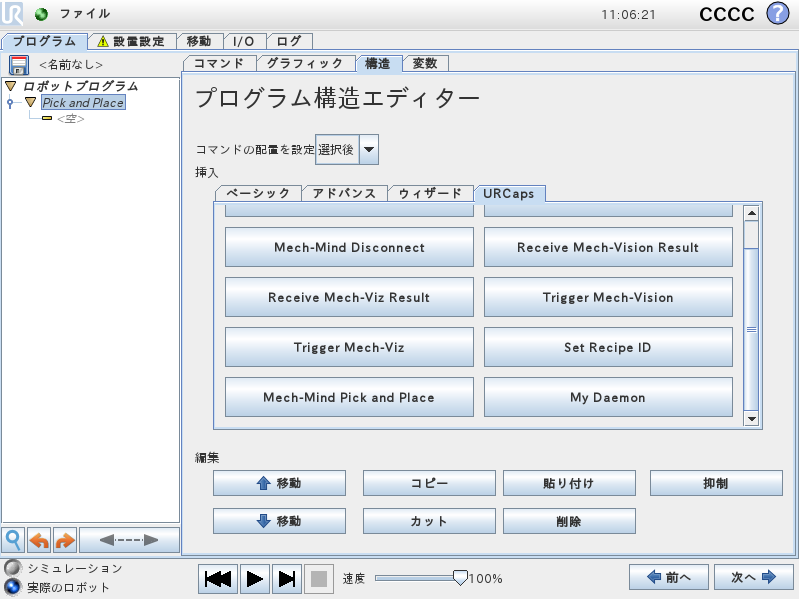The width and height of the screenshot is (799, 599).
Task: Select the URCaps insert tab
Action: point(509,194)
